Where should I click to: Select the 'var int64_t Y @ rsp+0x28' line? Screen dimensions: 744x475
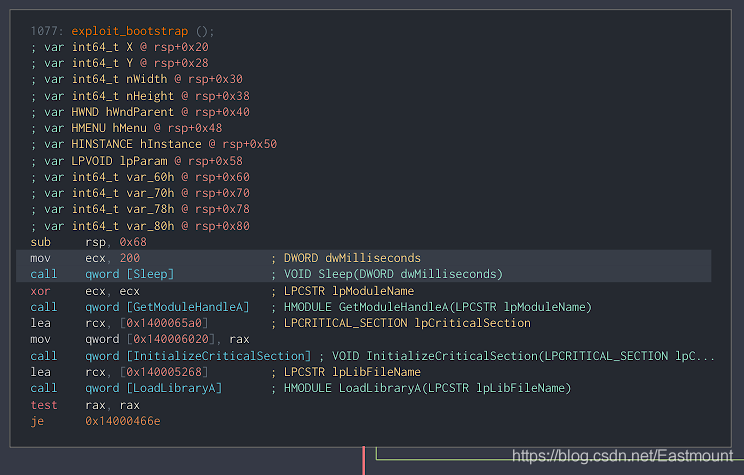pos(120,63)
